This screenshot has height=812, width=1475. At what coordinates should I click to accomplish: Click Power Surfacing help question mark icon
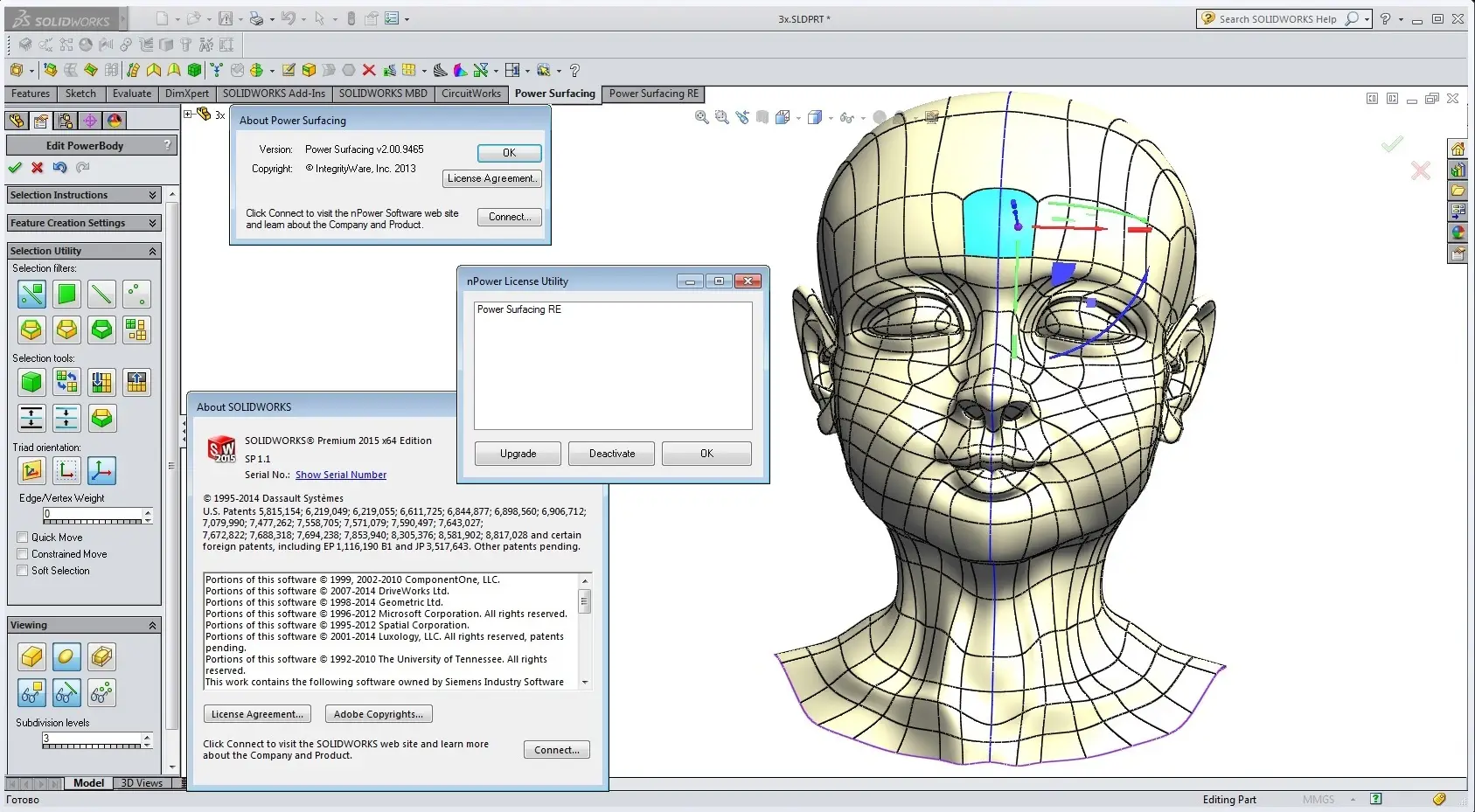pos(574,70)
